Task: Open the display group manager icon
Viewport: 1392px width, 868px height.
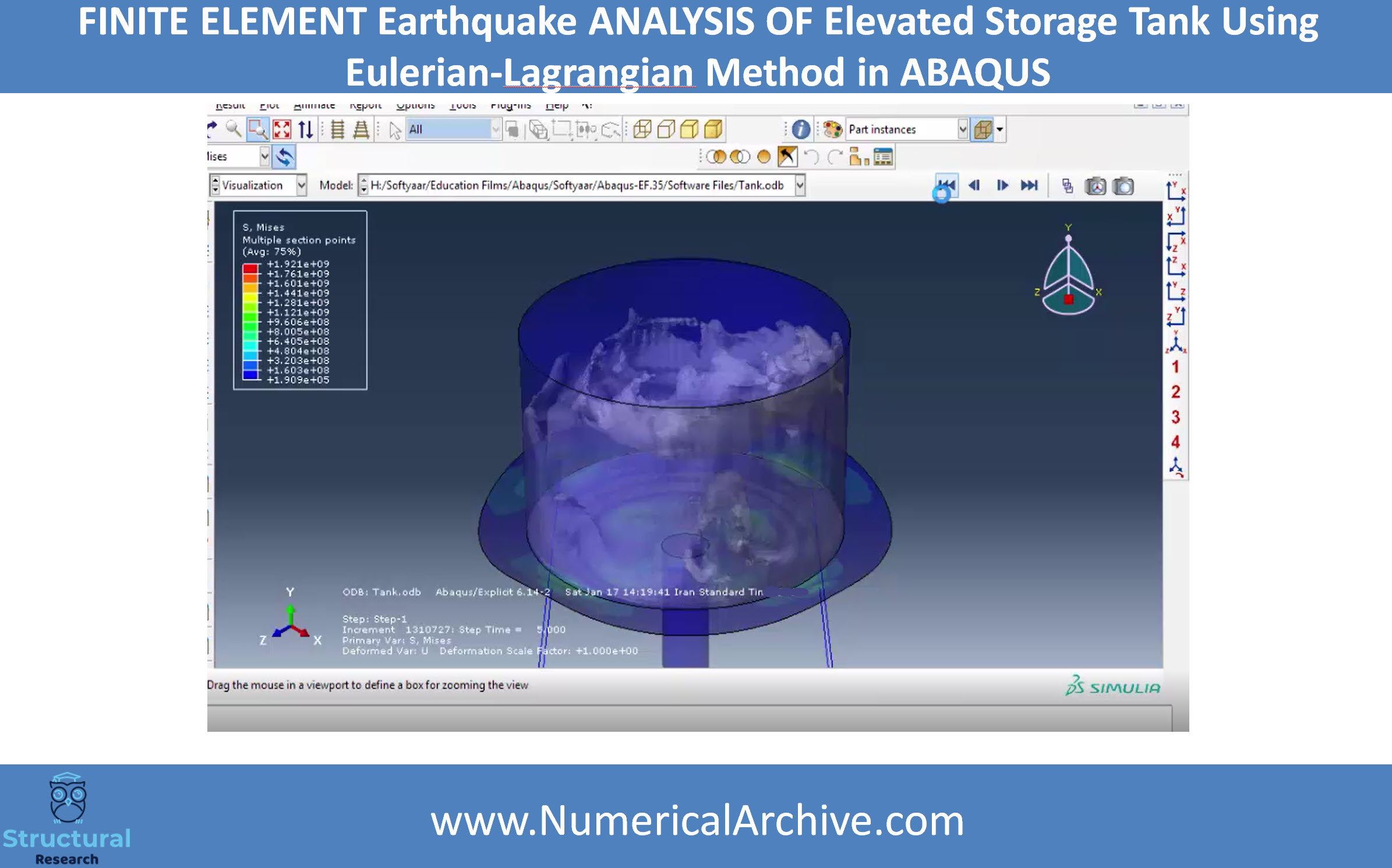Action: pos(883,157)
